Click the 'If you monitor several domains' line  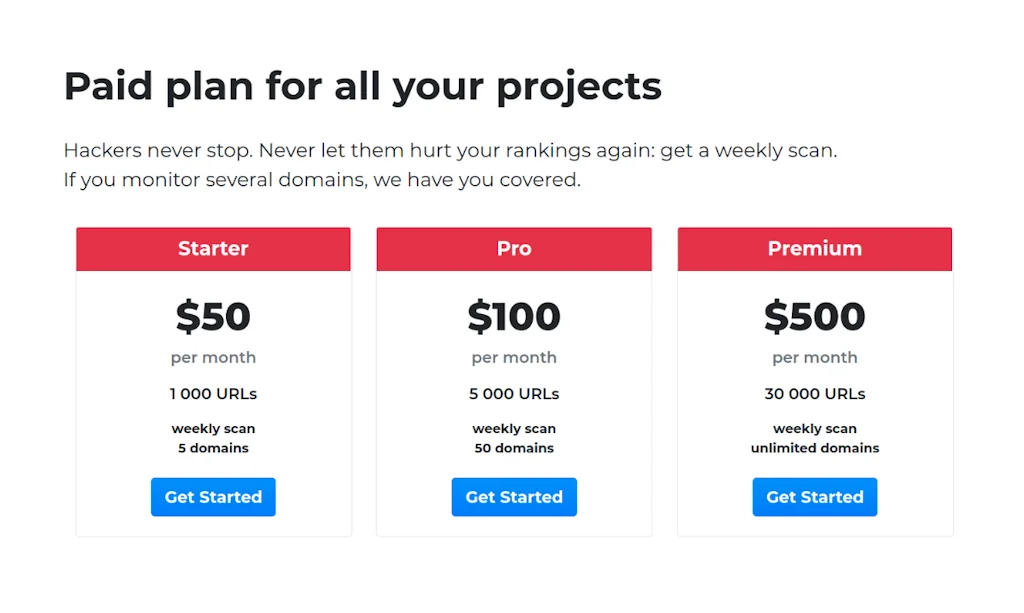point(321,181)
